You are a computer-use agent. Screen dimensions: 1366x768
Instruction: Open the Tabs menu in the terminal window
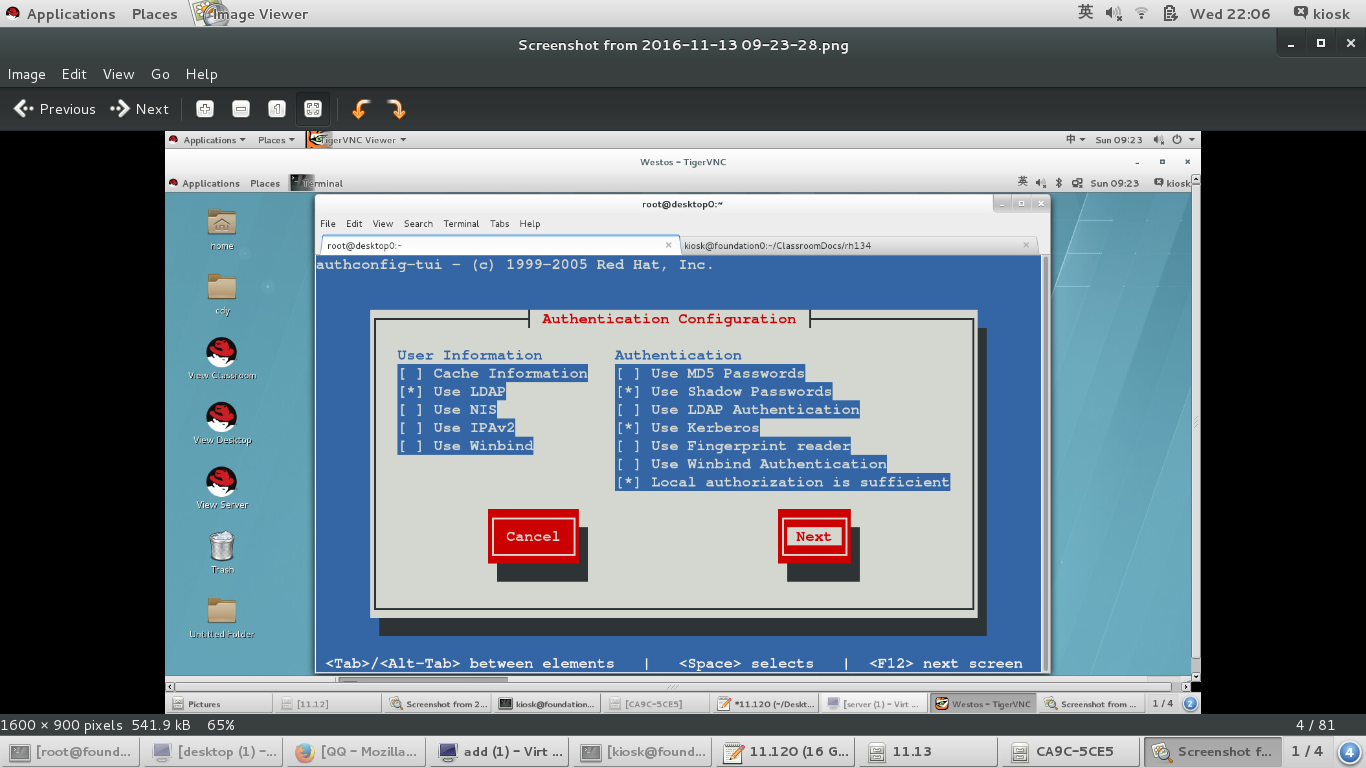click(x=499, y=224)
